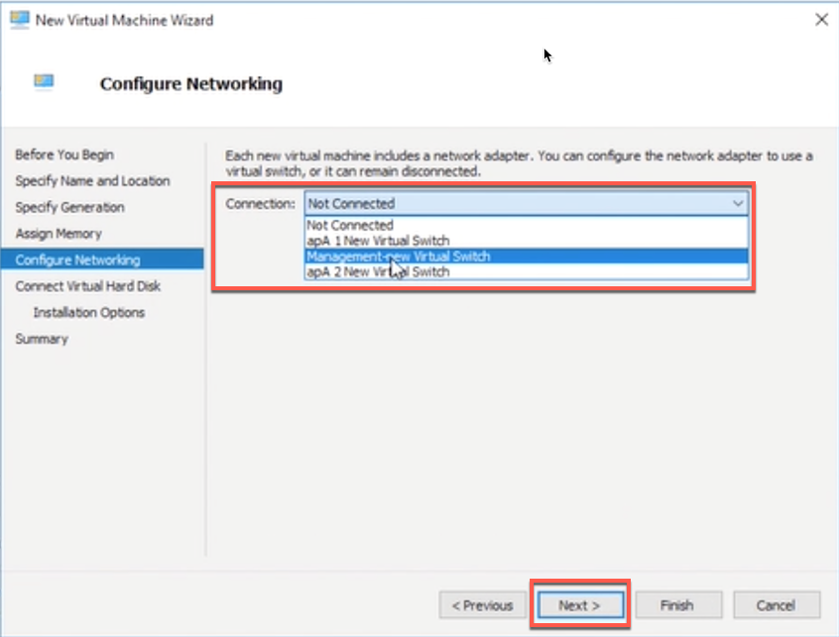Viewport: 839px width, 637px height.
Task: Select 'apA 1 New Virtual Switch' option
Action: (x=527, y=240)
